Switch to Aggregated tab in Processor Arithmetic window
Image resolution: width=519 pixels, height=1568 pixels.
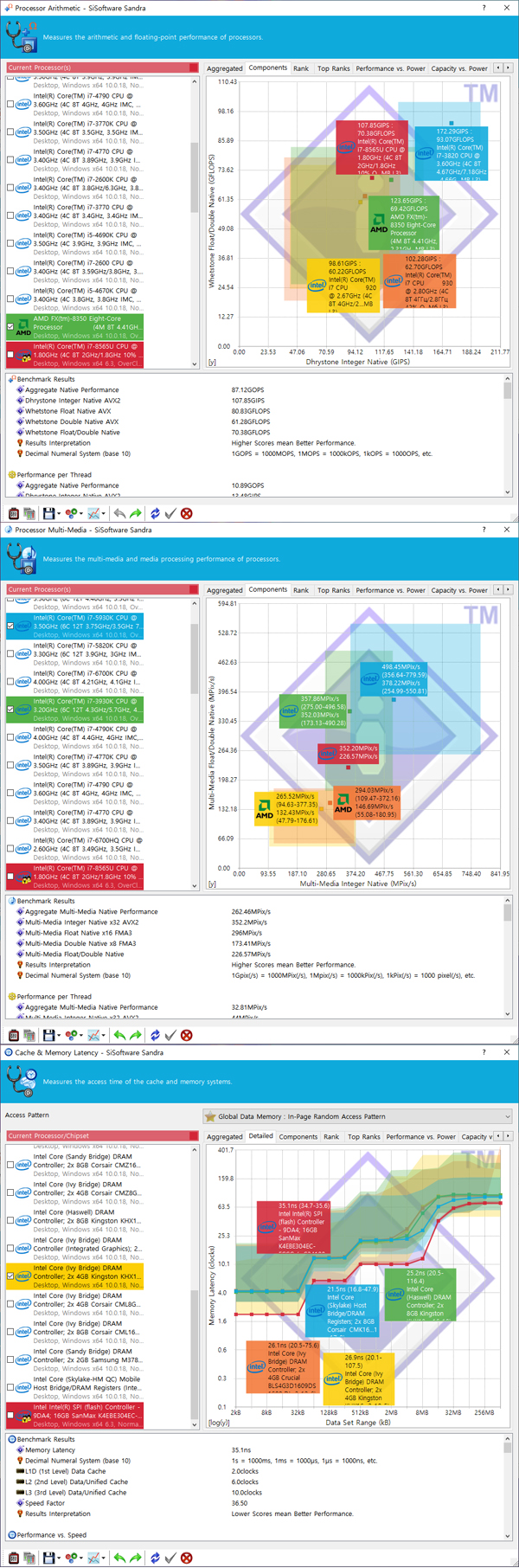[225, 68]
